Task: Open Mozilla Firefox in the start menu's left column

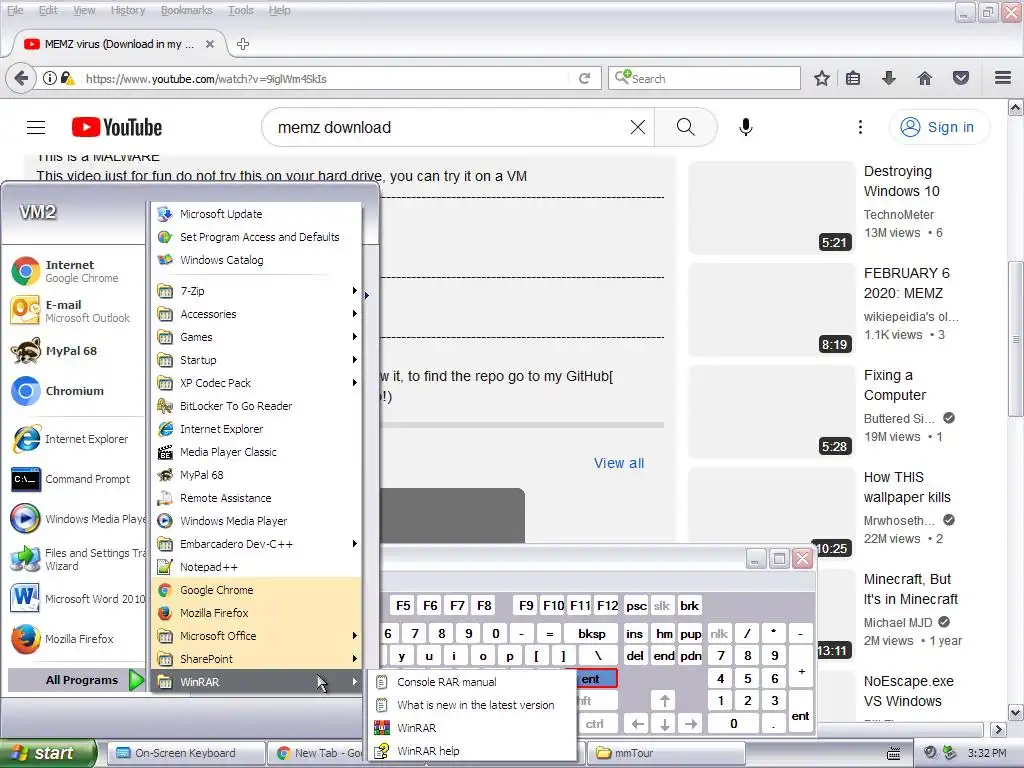Action: click(75, 639)
